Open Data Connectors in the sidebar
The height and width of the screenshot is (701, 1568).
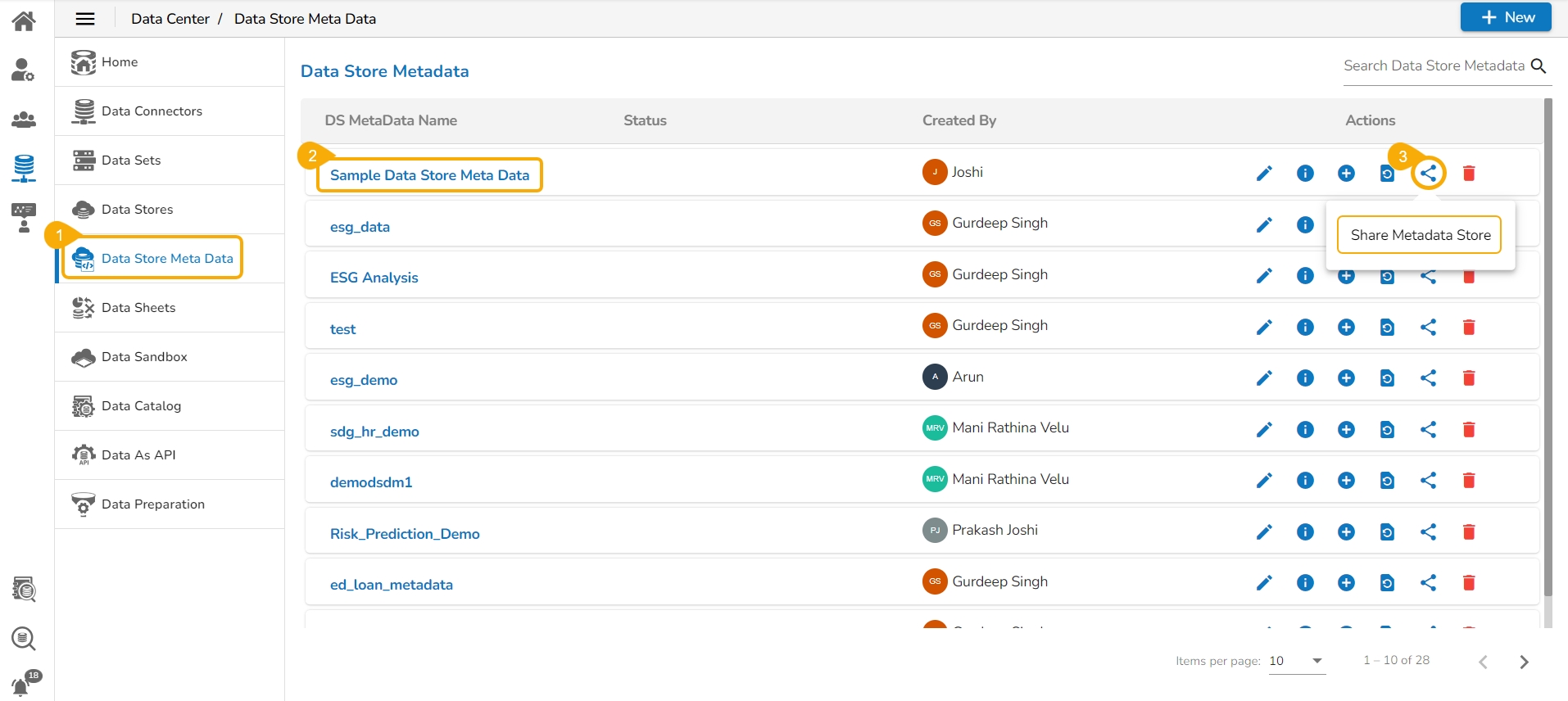[152, 111]
